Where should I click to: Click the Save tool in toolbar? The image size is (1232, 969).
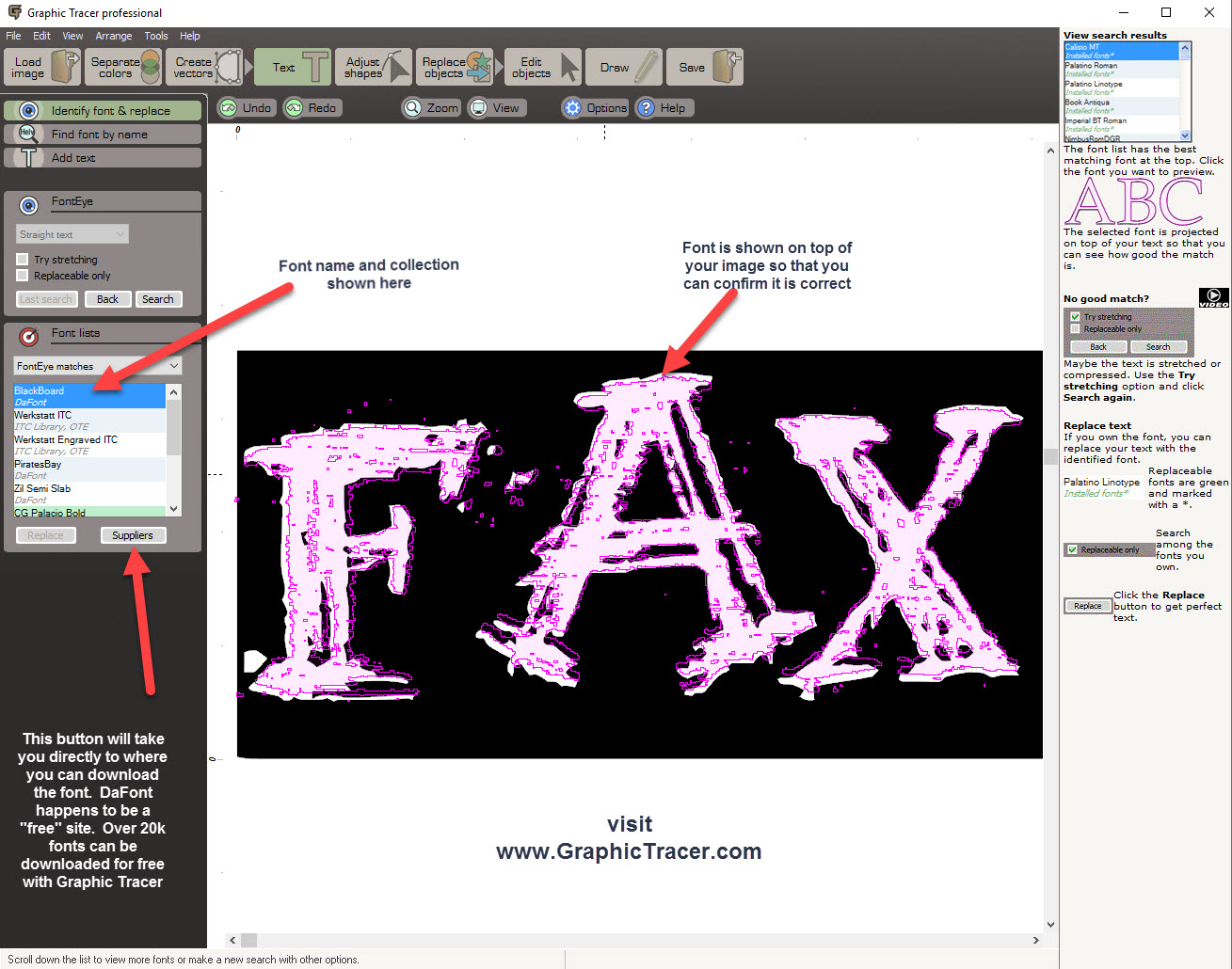(x=705, y=68)
